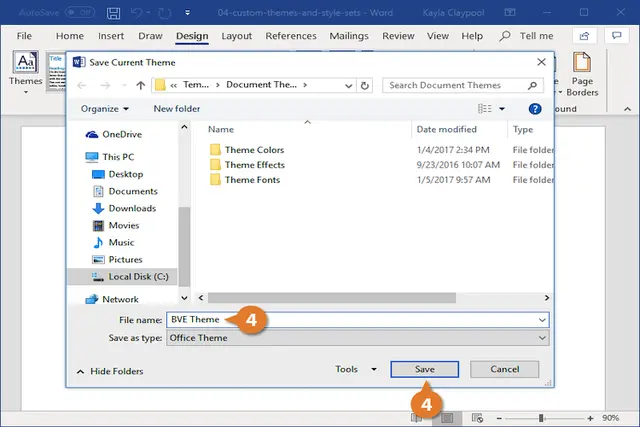The height and width of the screenshot is (427, 640).
Task: Open the Themes gallery in the ribbon
Action: tap(25, 73)
